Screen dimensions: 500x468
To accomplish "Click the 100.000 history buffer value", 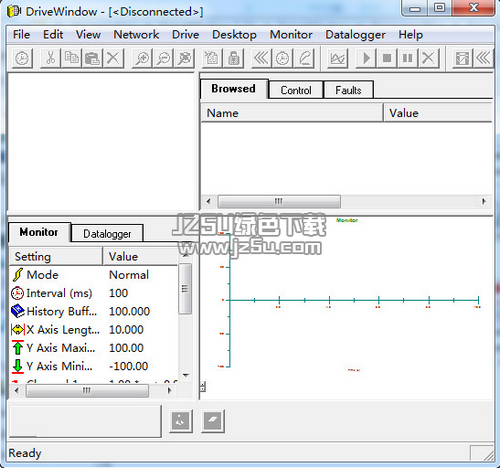I will pyautogui.click(x=130, y=311).
